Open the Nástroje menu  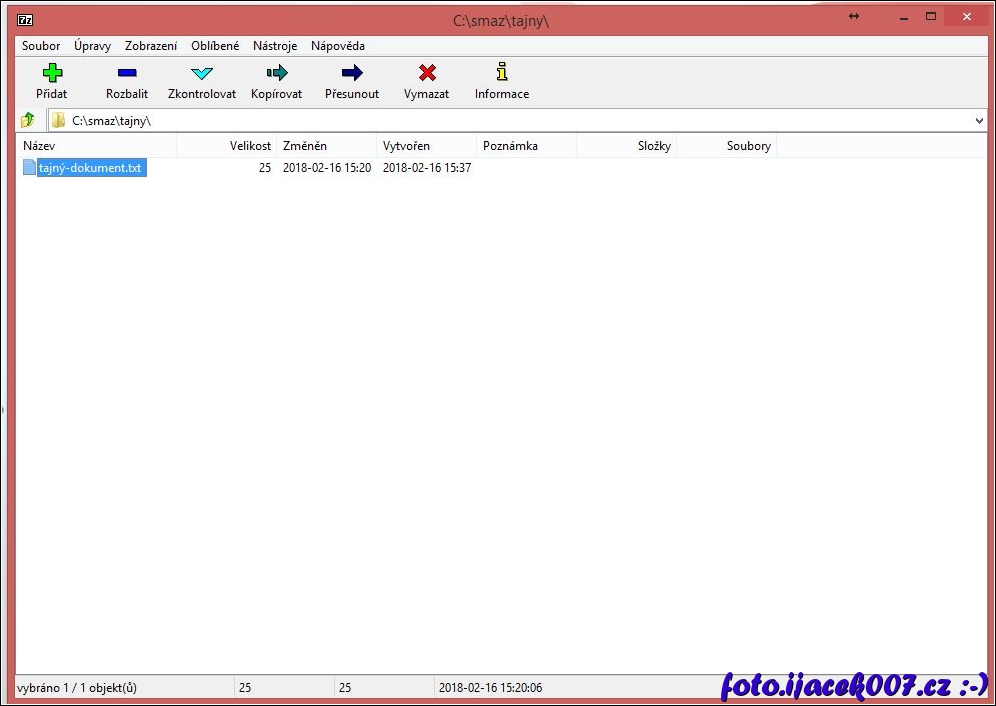[275, 46]
